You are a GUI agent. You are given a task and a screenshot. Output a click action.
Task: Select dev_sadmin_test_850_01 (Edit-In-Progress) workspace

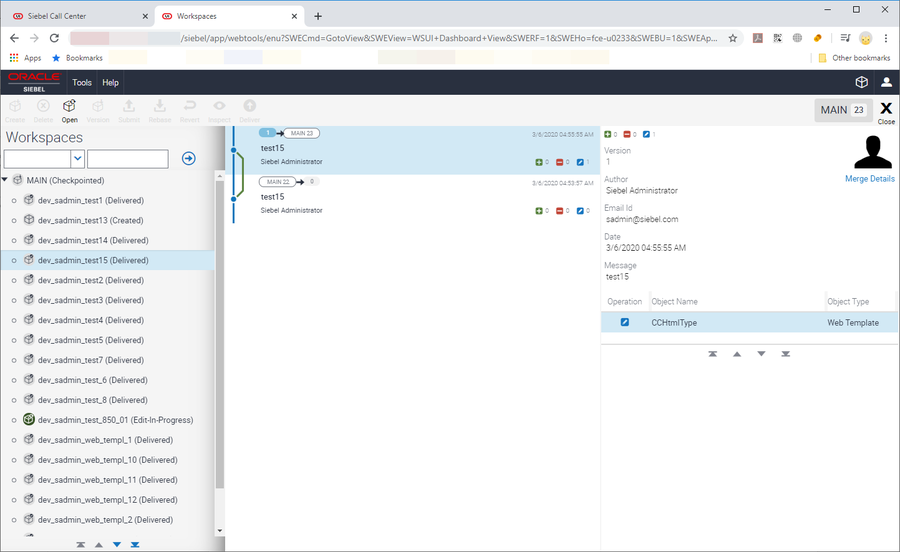pos(115,420)
